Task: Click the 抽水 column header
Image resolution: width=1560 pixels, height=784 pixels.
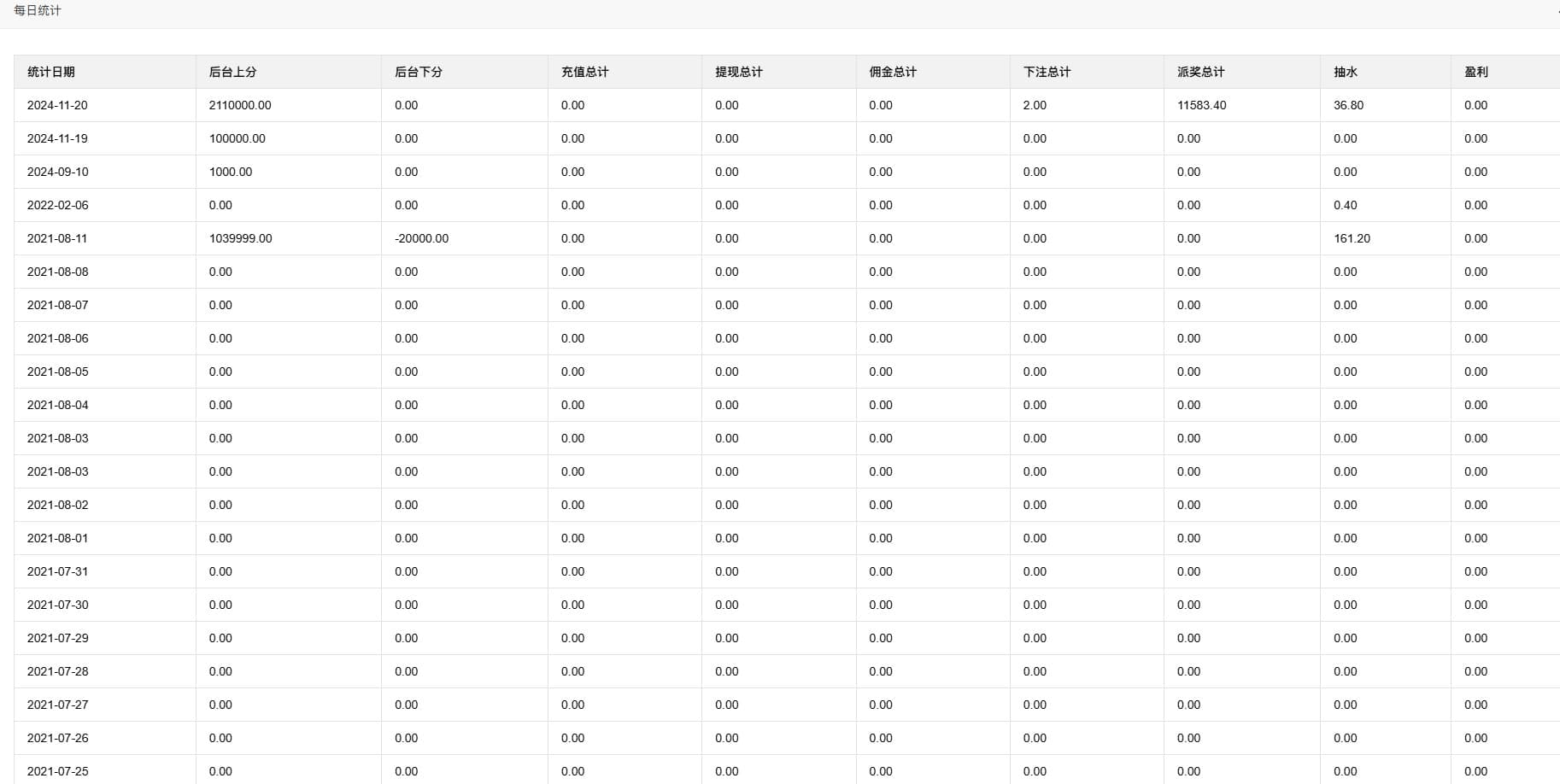Action: [x=1346, y=72]
